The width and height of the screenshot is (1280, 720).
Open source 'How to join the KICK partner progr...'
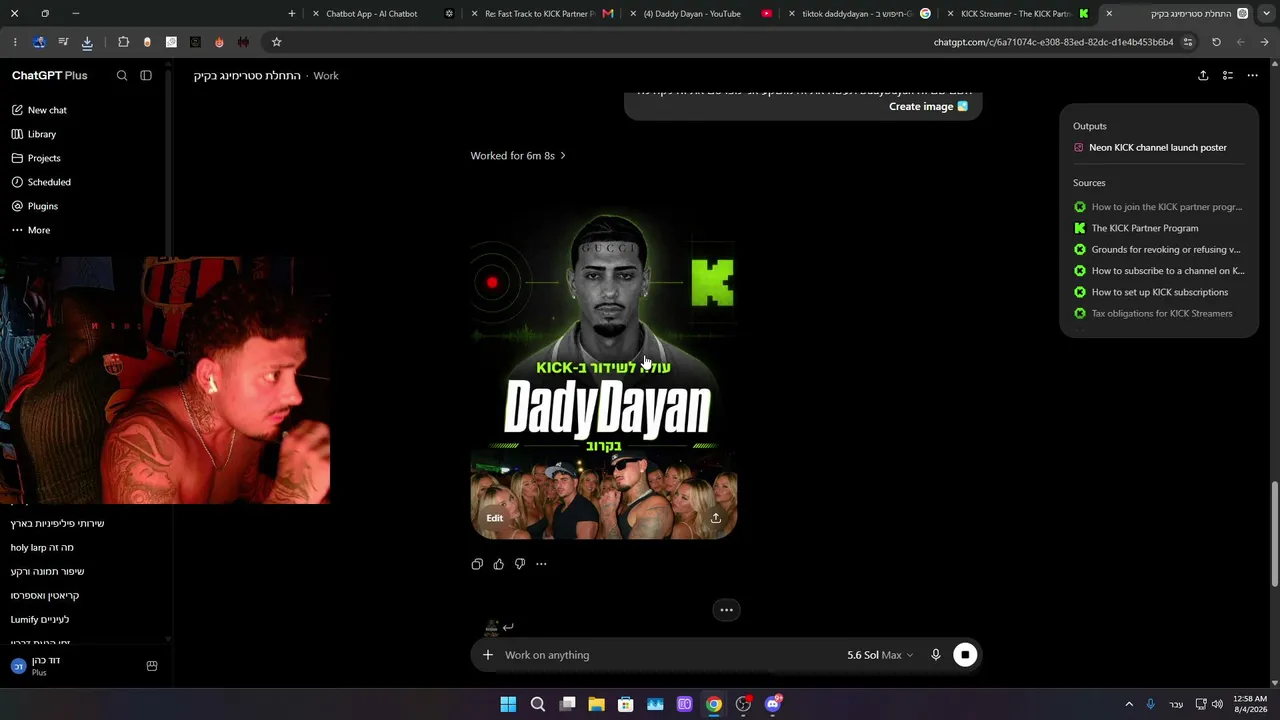(1158, 207)
